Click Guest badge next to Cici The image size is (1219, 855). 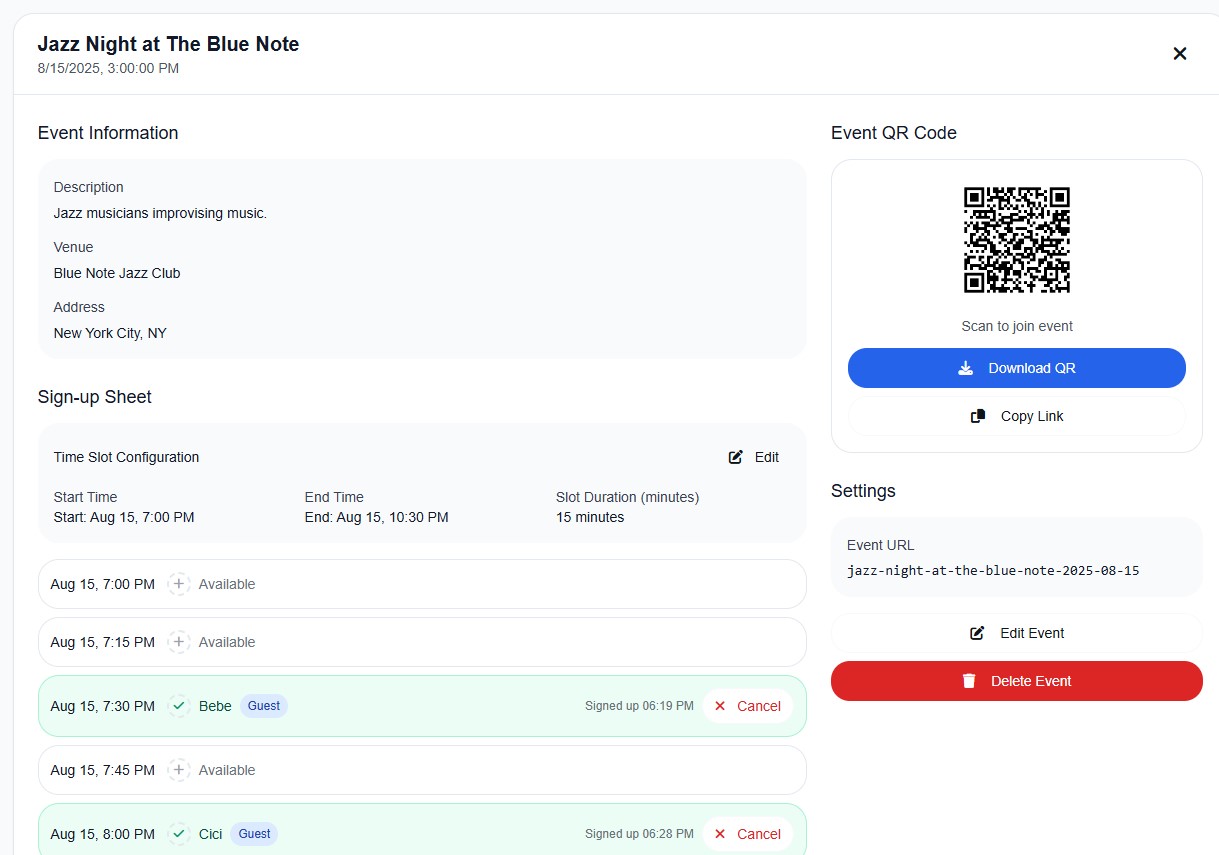[254, 834]
